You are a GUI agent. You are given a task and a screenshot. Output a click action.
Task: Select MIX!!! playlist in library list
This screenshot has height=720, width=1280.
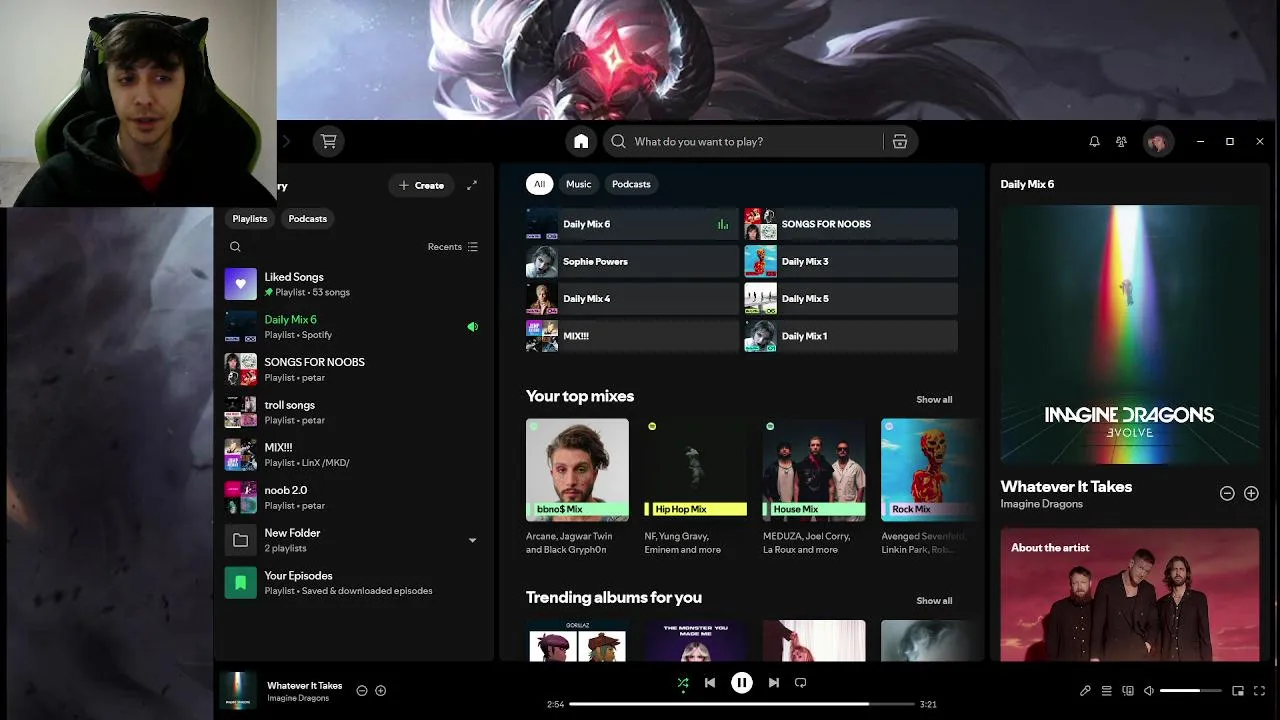click(352, 454)
